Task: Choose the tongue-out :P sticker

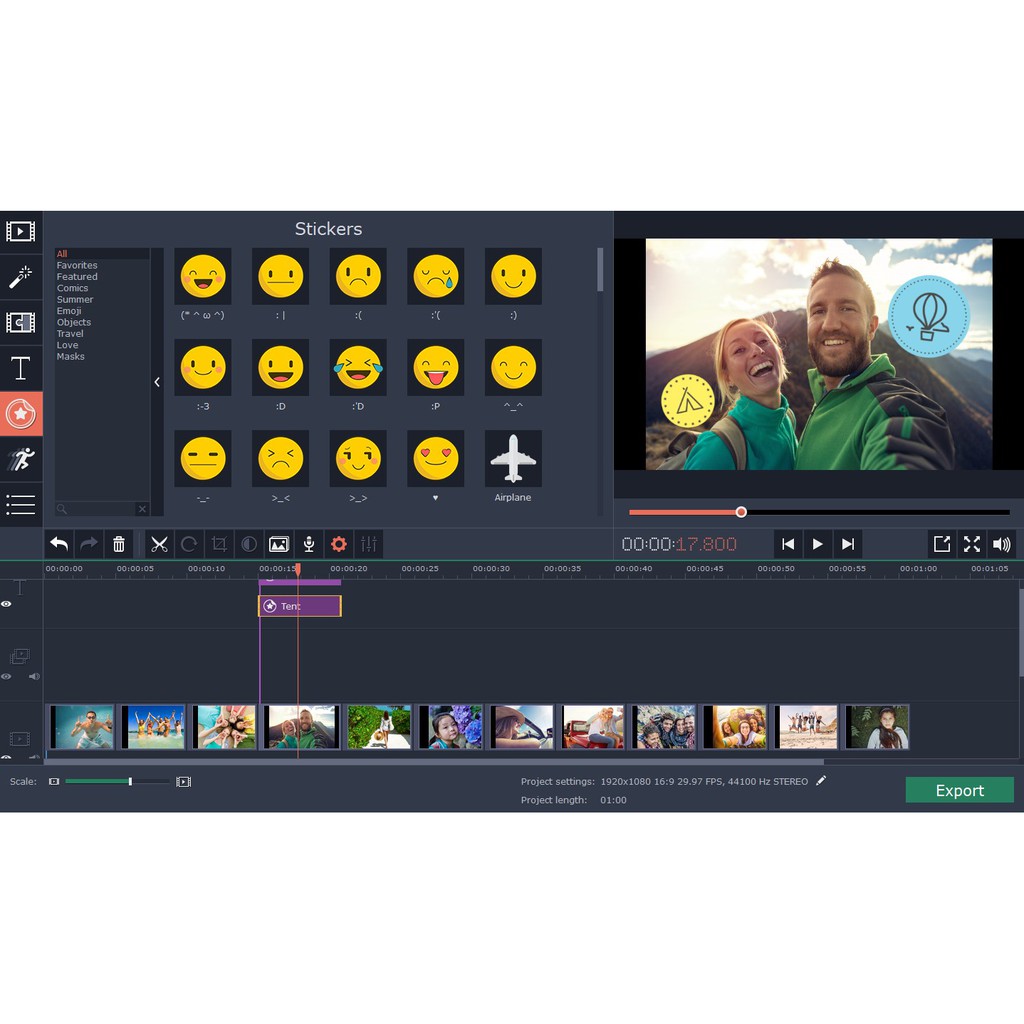Action: pyautogui.click(x=436, y=367)
